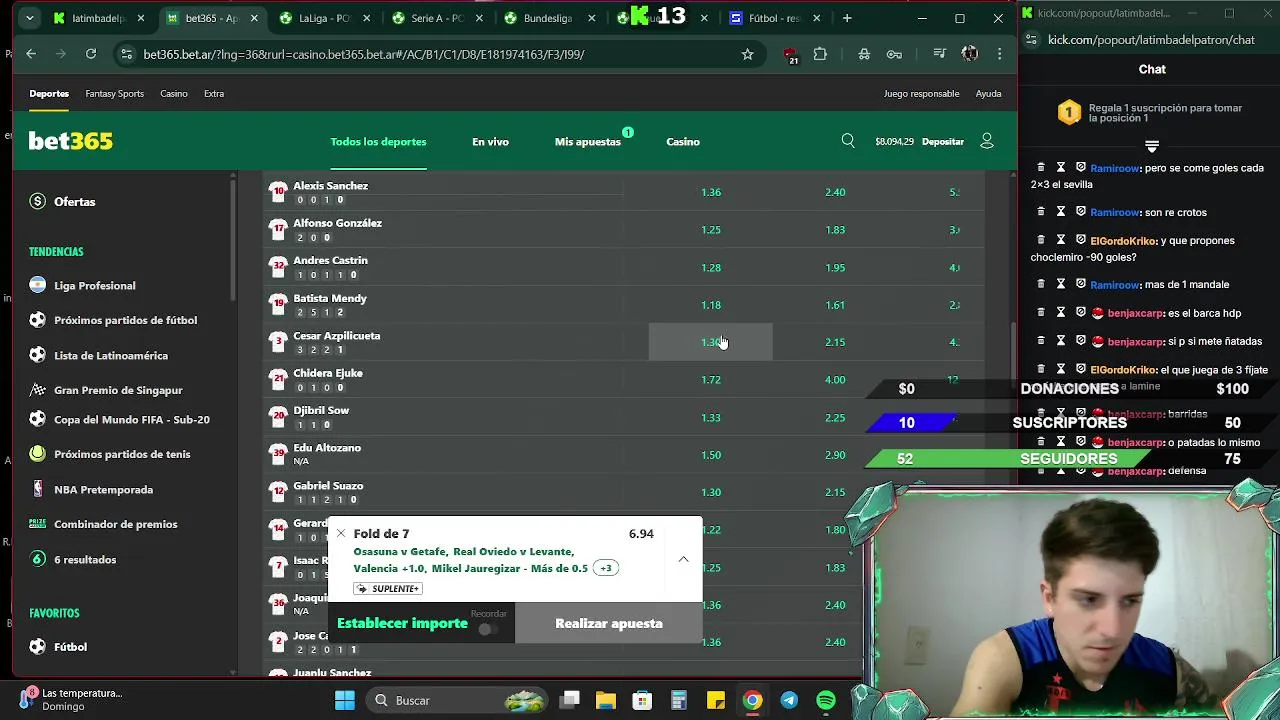Screen dimensions: 1280x720
Task: Click Establecer importe
Action: click(402, 623)
